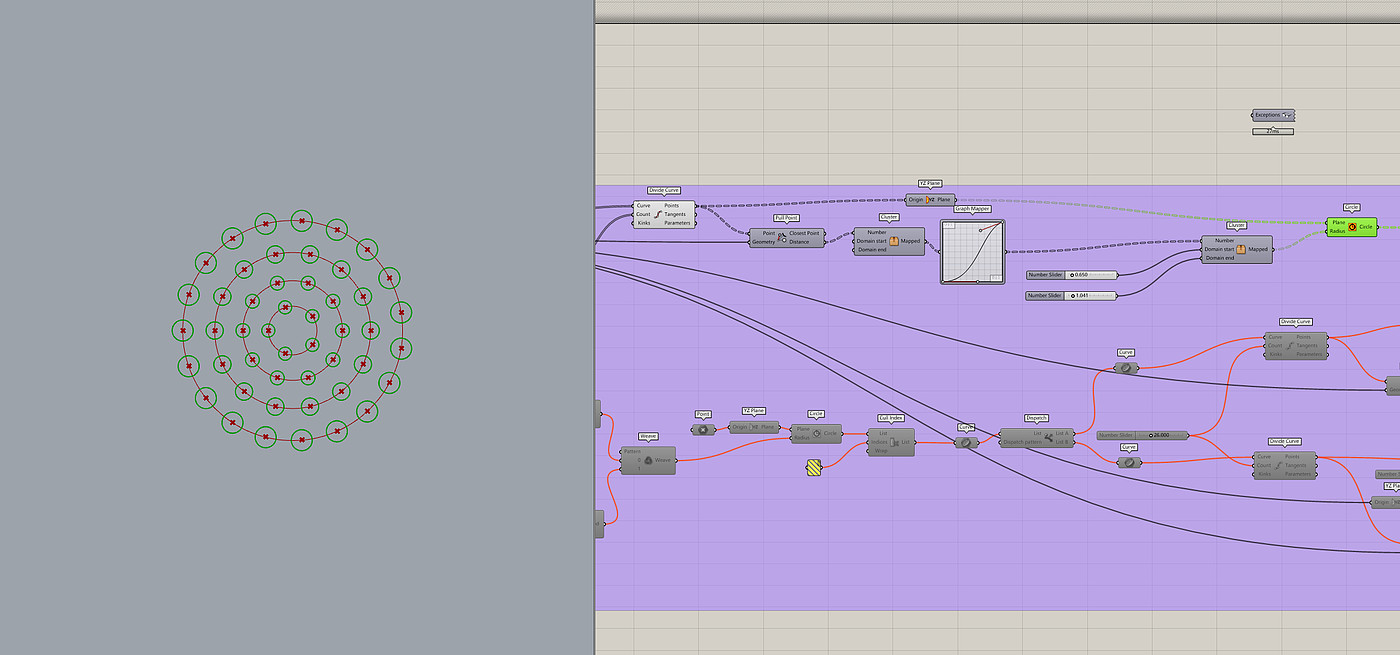Click the Origin input on the top YZ Plane

pyautogui.click(x=916, y=200)
